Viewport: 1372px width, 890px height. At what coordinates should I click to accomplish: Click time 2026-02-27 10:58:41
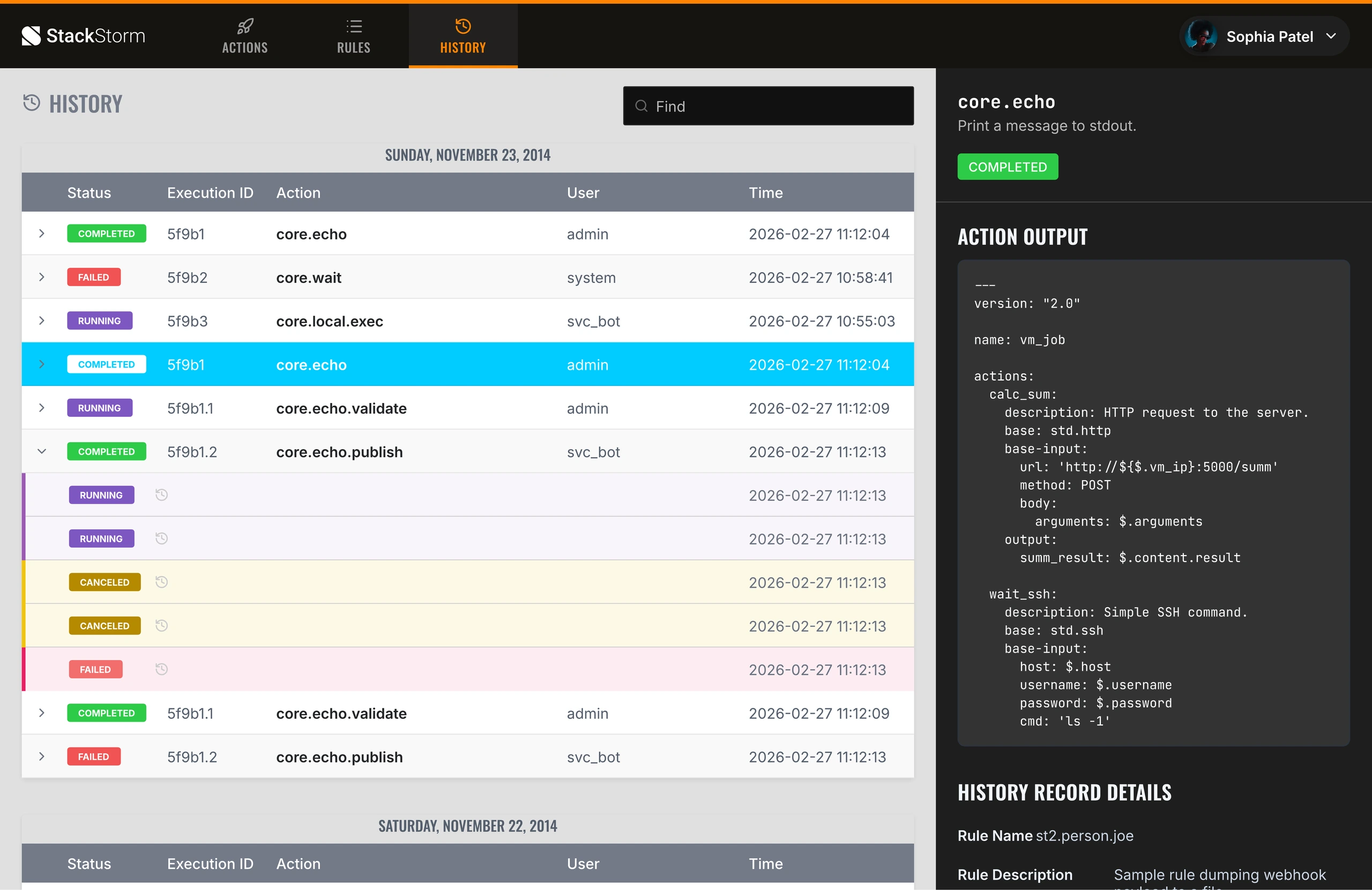[x=821, y=277]
